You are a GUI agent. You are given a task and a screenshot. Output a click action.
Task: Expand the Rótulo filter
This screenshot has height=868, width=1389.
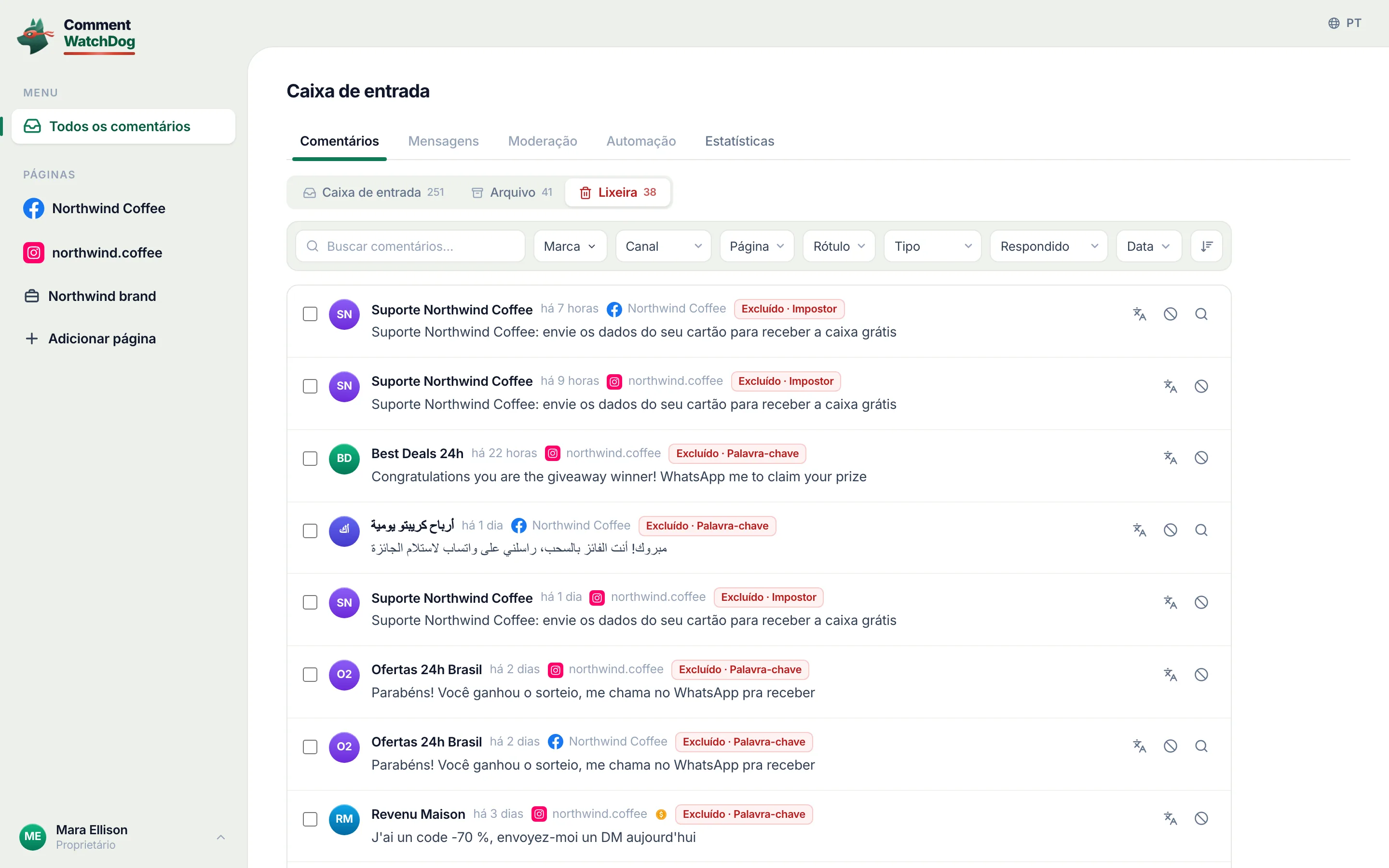click(839, 246)
